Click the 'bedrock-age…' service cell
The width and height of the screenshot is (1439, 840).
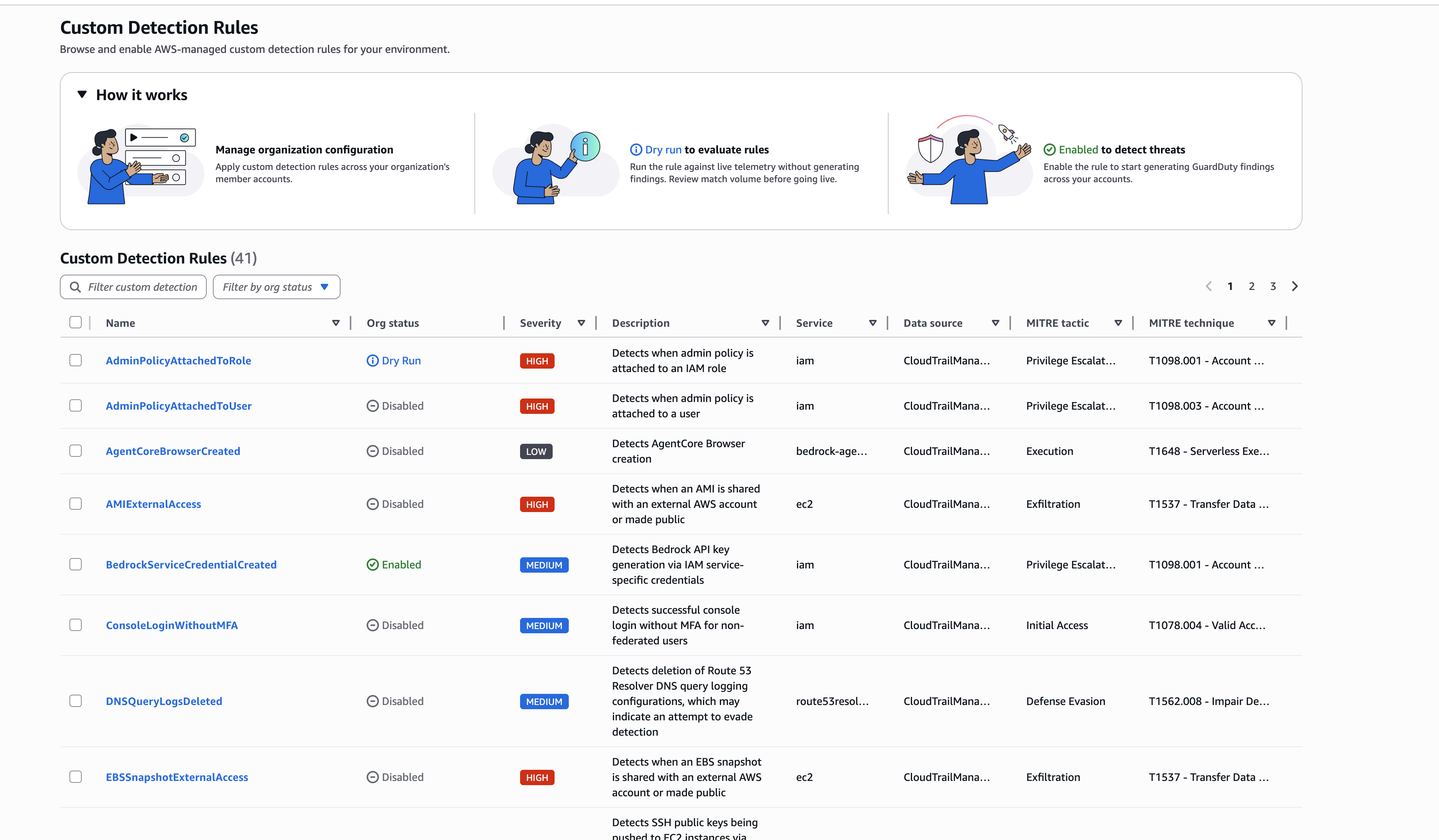[x=831, y=451]
